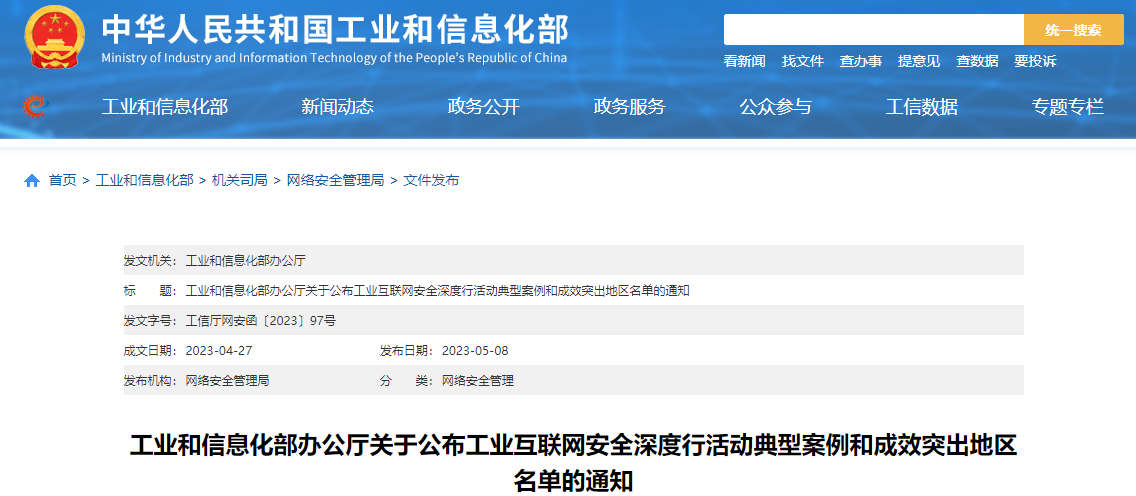Open the 提意见 quick link

(x=919, y=62)
